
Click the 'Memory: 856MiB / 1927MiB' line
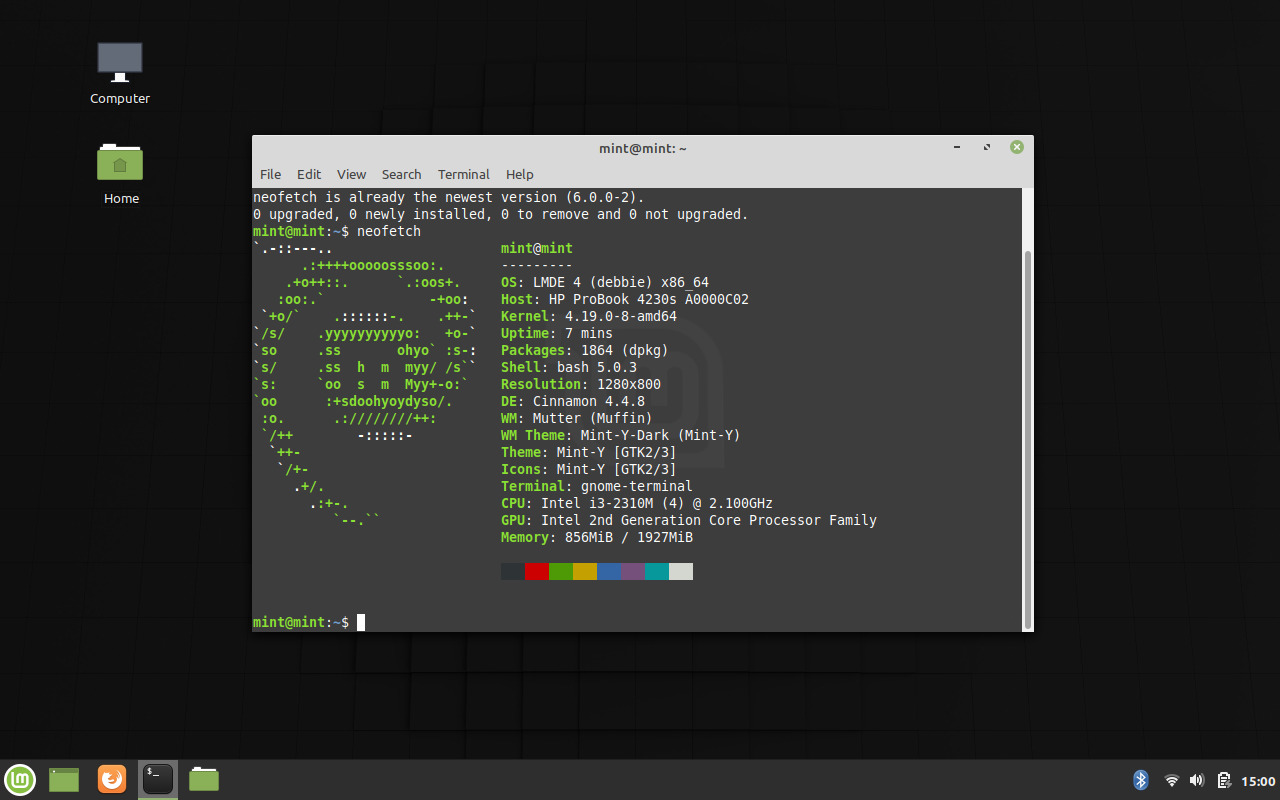[x=597, y=537]
